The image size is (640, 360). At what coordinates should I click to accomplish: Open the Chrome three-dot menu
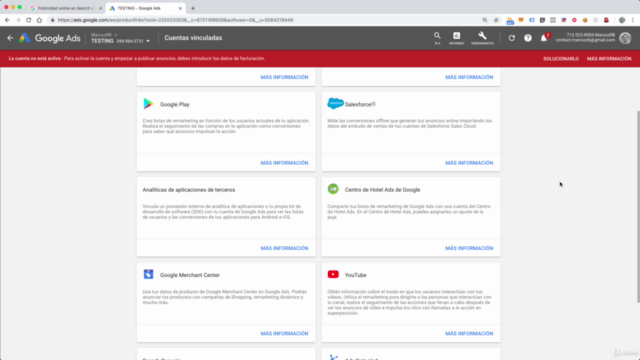point(633,20)
